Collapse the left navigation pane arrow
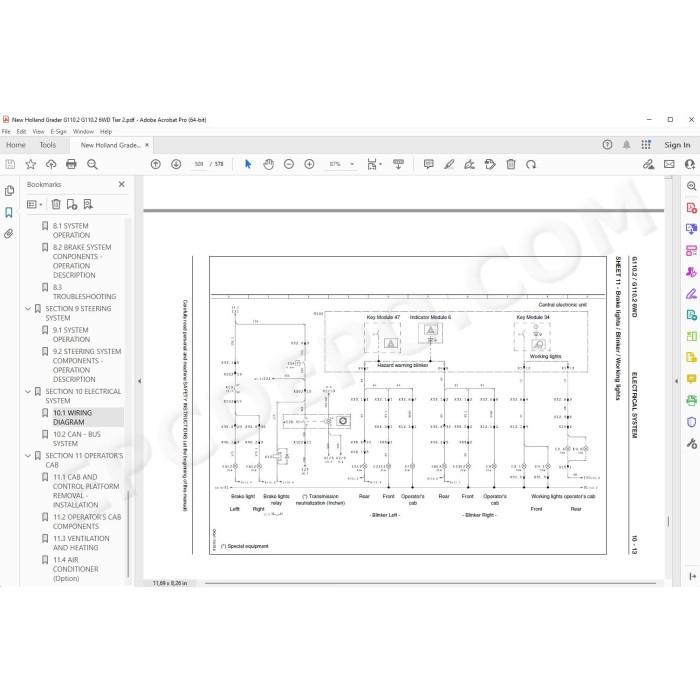The image size is (700, 700). pyautogui.click(x=139, y=381)
